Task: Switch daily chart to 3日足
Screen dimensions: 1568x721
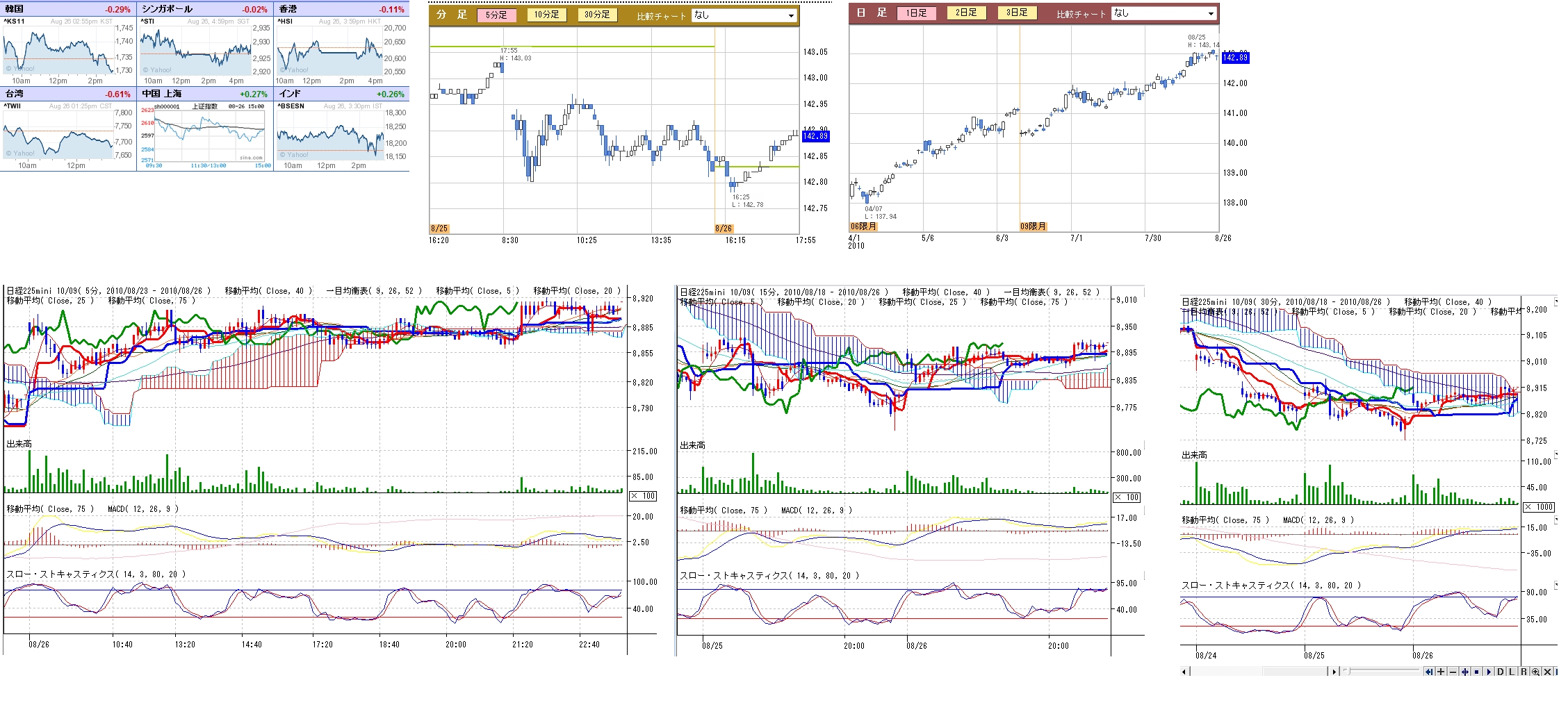Action: pos(1016,13)
